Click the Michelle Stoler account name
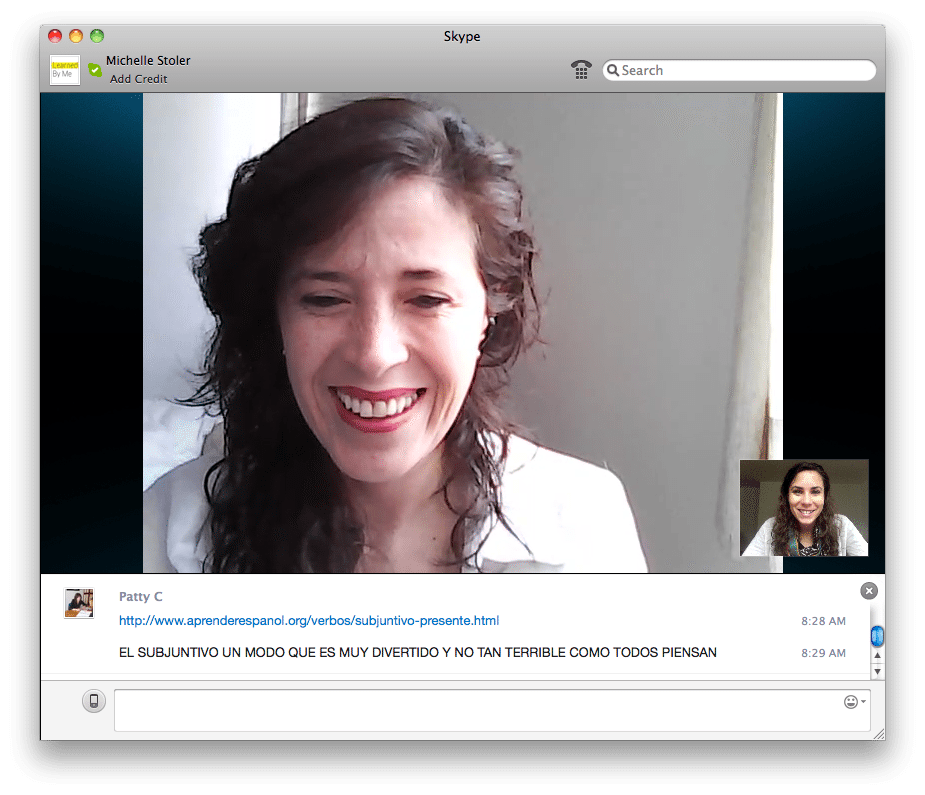The width and height of the screenshot is (925, 795). click(x=148, y=60)
